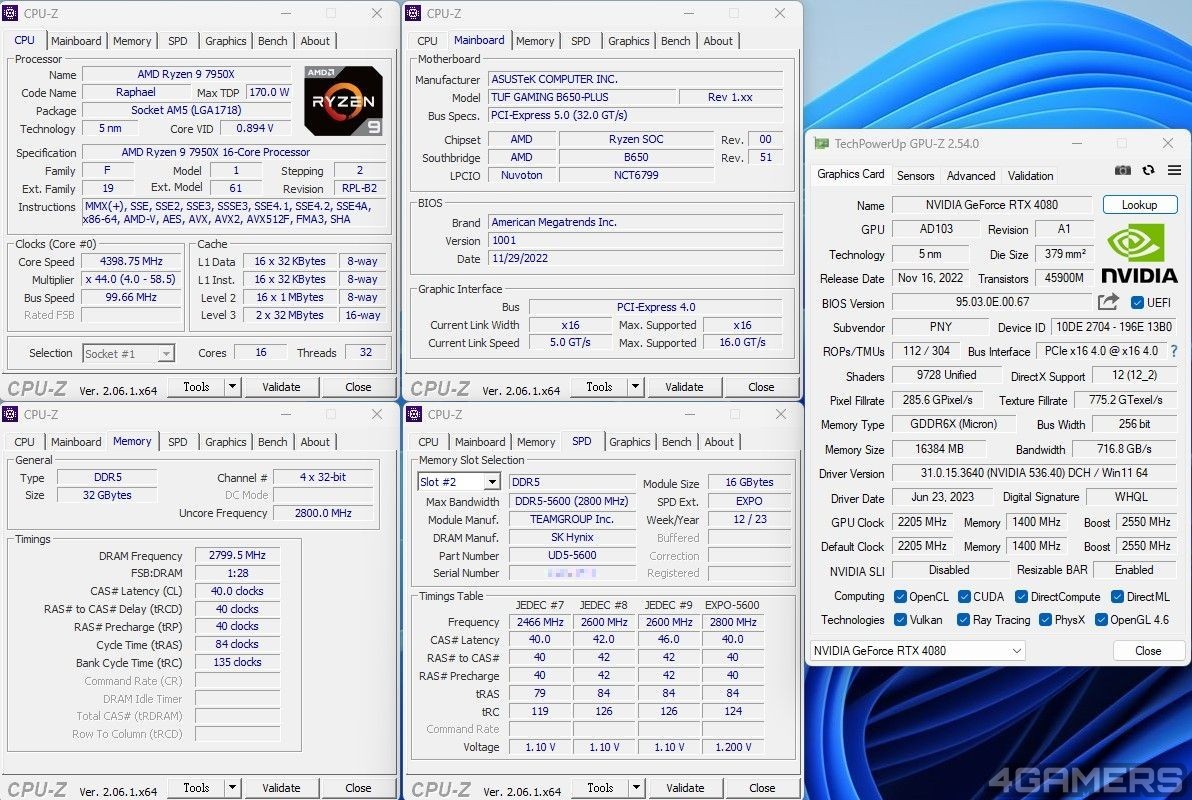Click the PCI-Express 4.0 bus value in Graphic Interface
Image resolution: width=1192 pixels, height=800 pixels.
pos(656,307)
